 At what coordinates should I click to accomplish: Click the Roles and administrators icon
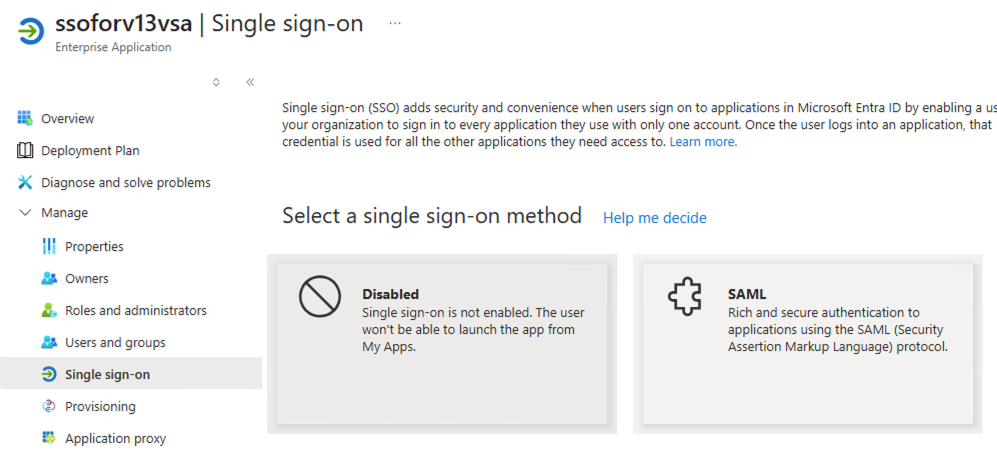49,310
